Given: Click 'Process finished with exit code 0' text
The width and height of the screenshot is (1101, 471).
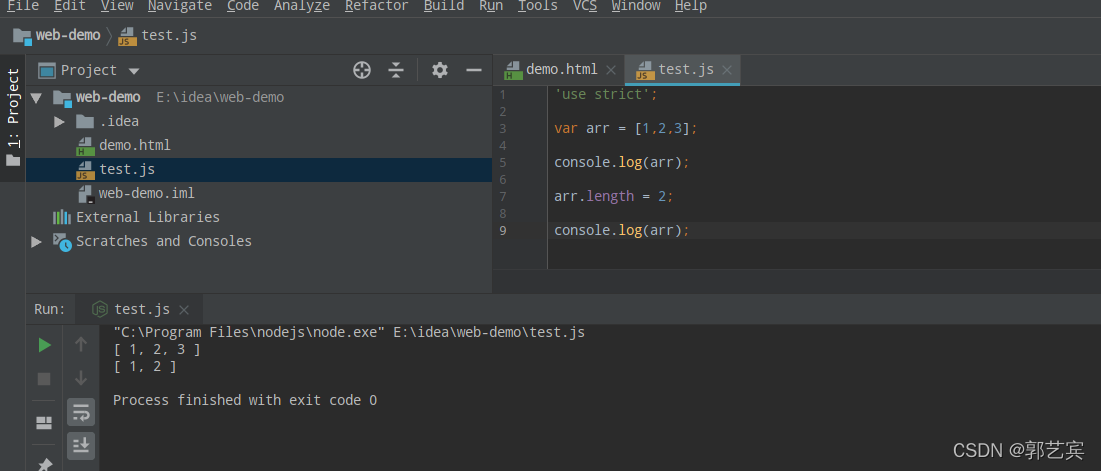Looking at the screenshot, I should coord(245,401).
